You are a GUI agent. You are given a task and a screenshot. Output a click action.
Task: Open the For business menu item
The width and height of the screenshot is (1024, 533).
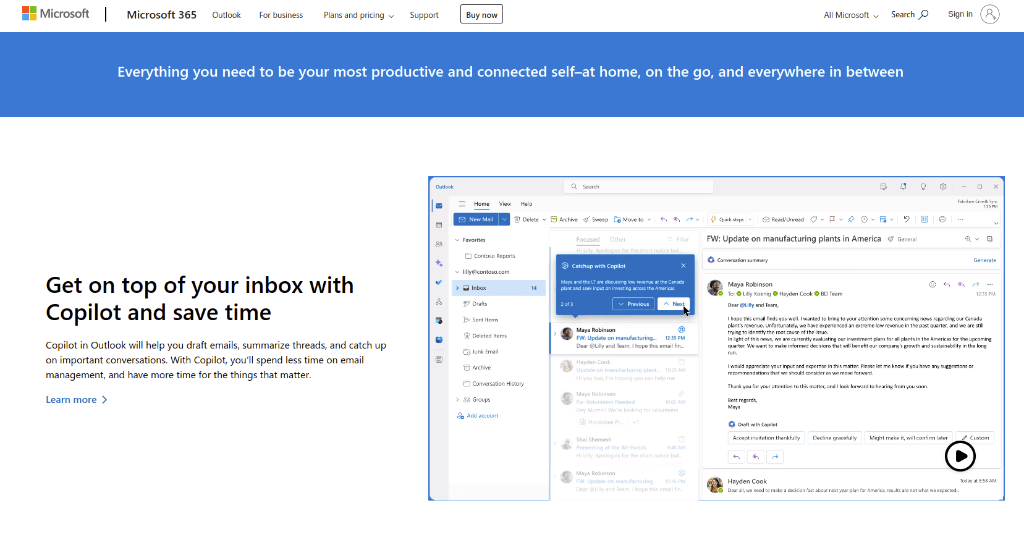[x=281, y=15]
